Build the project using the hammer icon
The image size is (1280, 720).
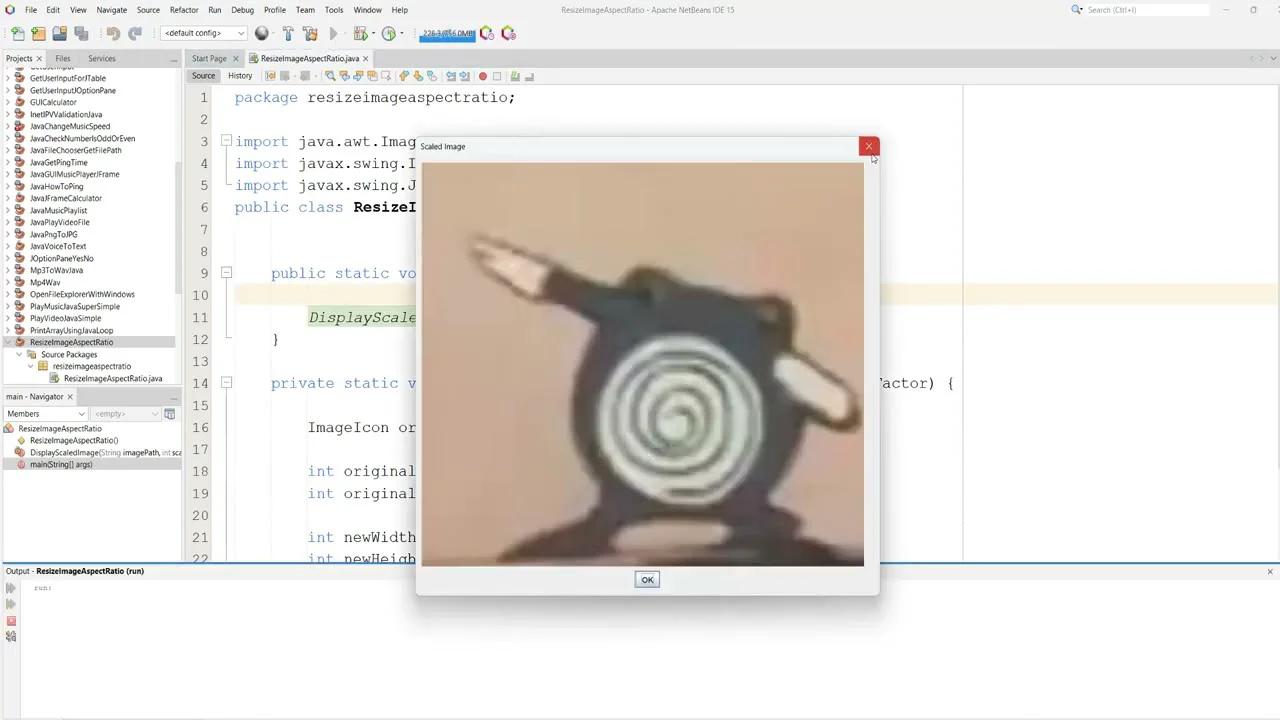tap(287, 33)
